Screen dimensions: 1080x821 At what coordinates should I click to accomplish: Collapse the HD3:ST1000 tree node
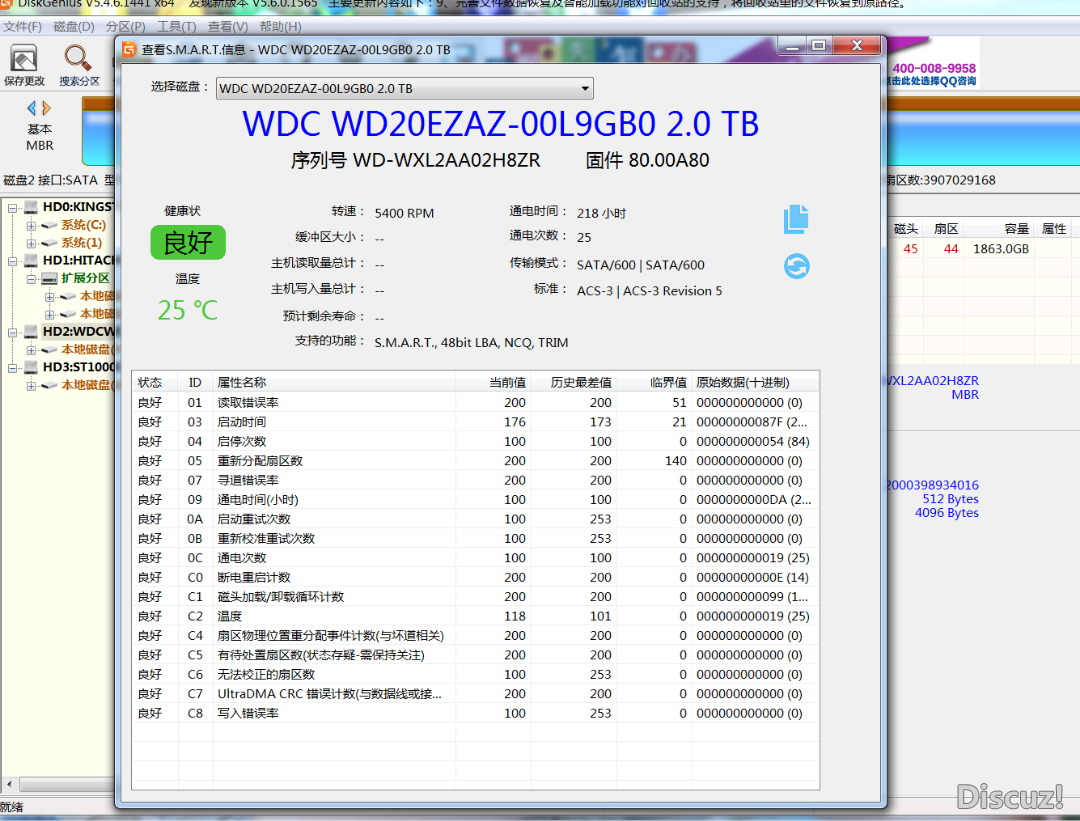[x=12, y=368]
